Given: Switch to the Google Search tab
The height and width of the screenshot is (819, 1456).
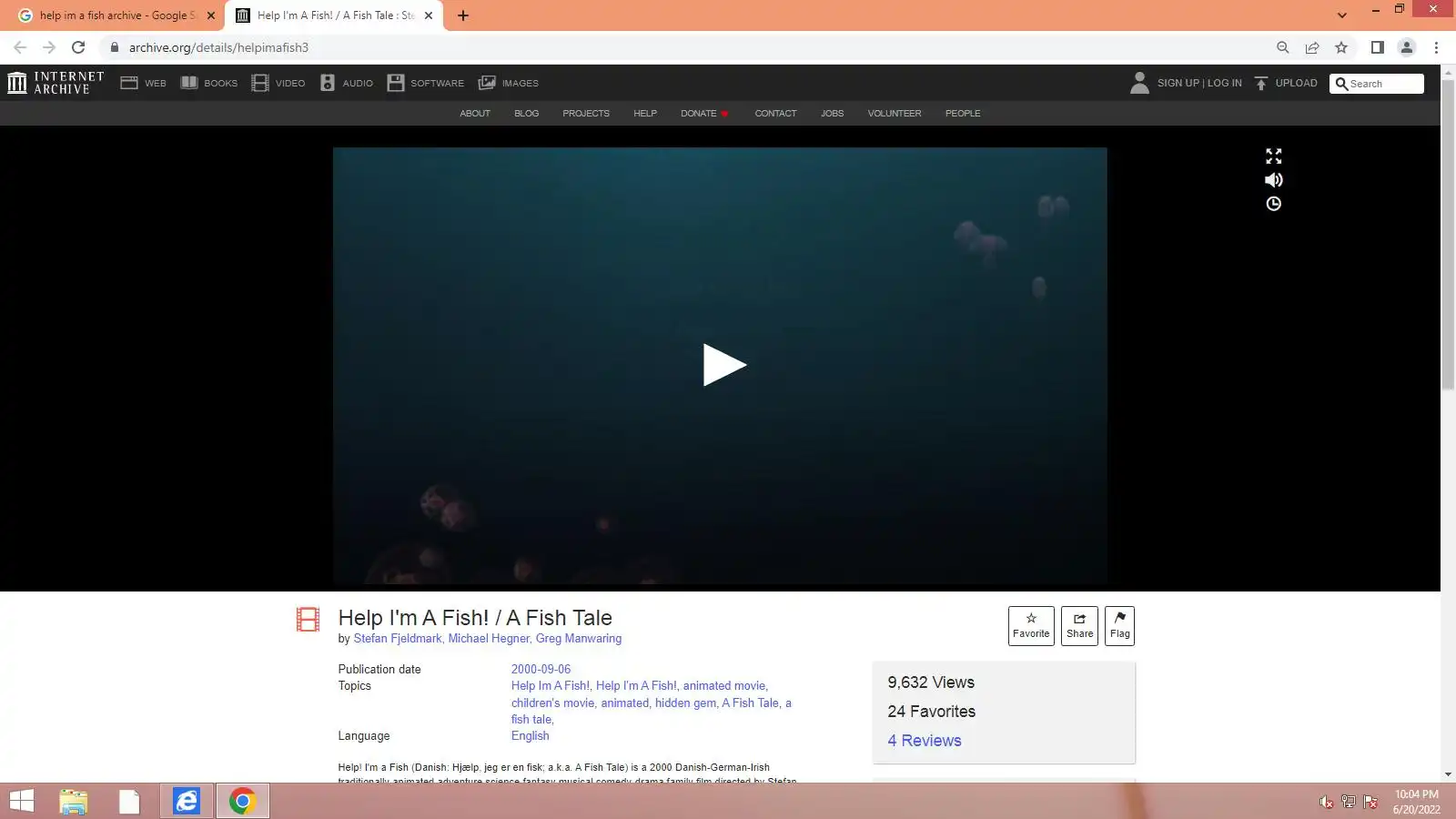Looking at the screenshot, I should click(x=113, y=15).
